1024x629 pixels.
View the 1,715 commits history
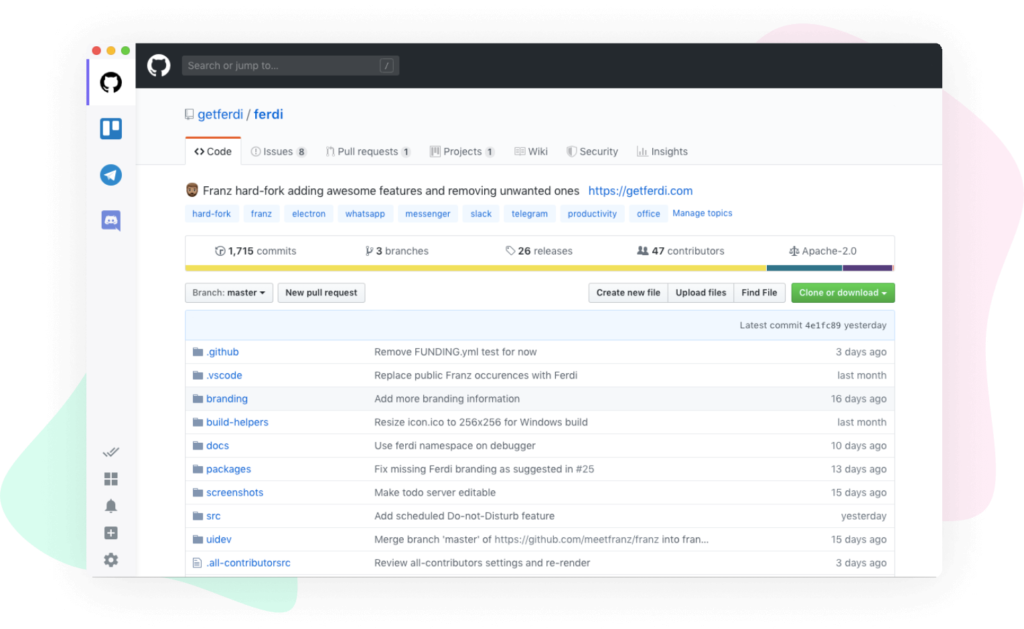[255, 251]
